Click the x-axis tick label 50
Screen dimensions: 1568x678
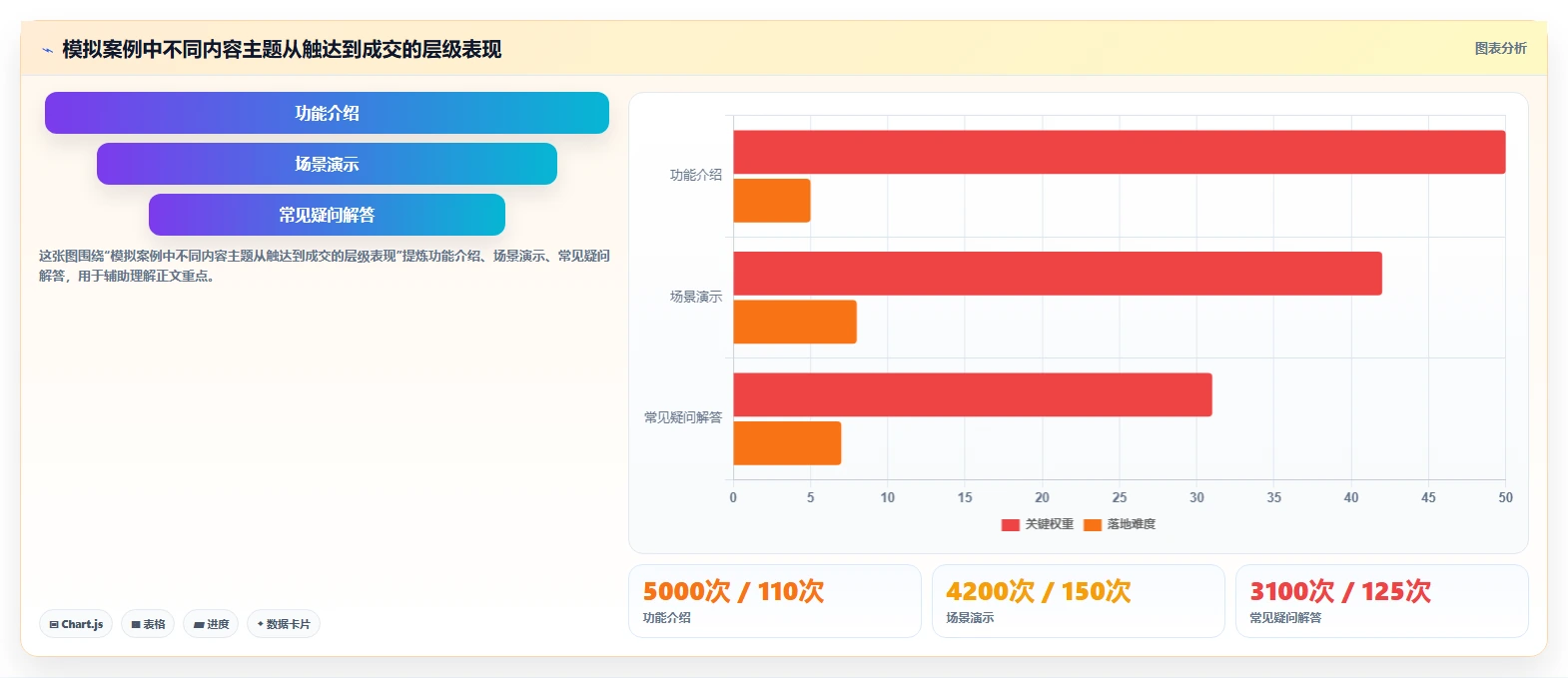point(1505,497)
